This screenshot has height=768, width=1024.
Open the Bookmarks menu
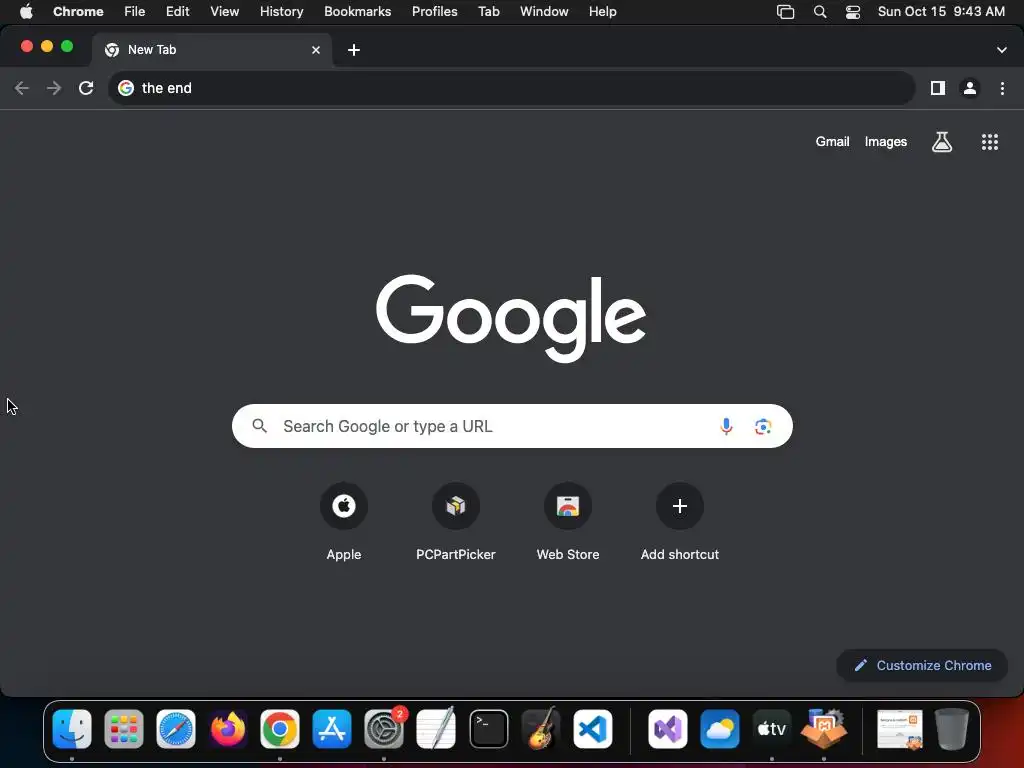pyautogui.click(x=357, y=11)
